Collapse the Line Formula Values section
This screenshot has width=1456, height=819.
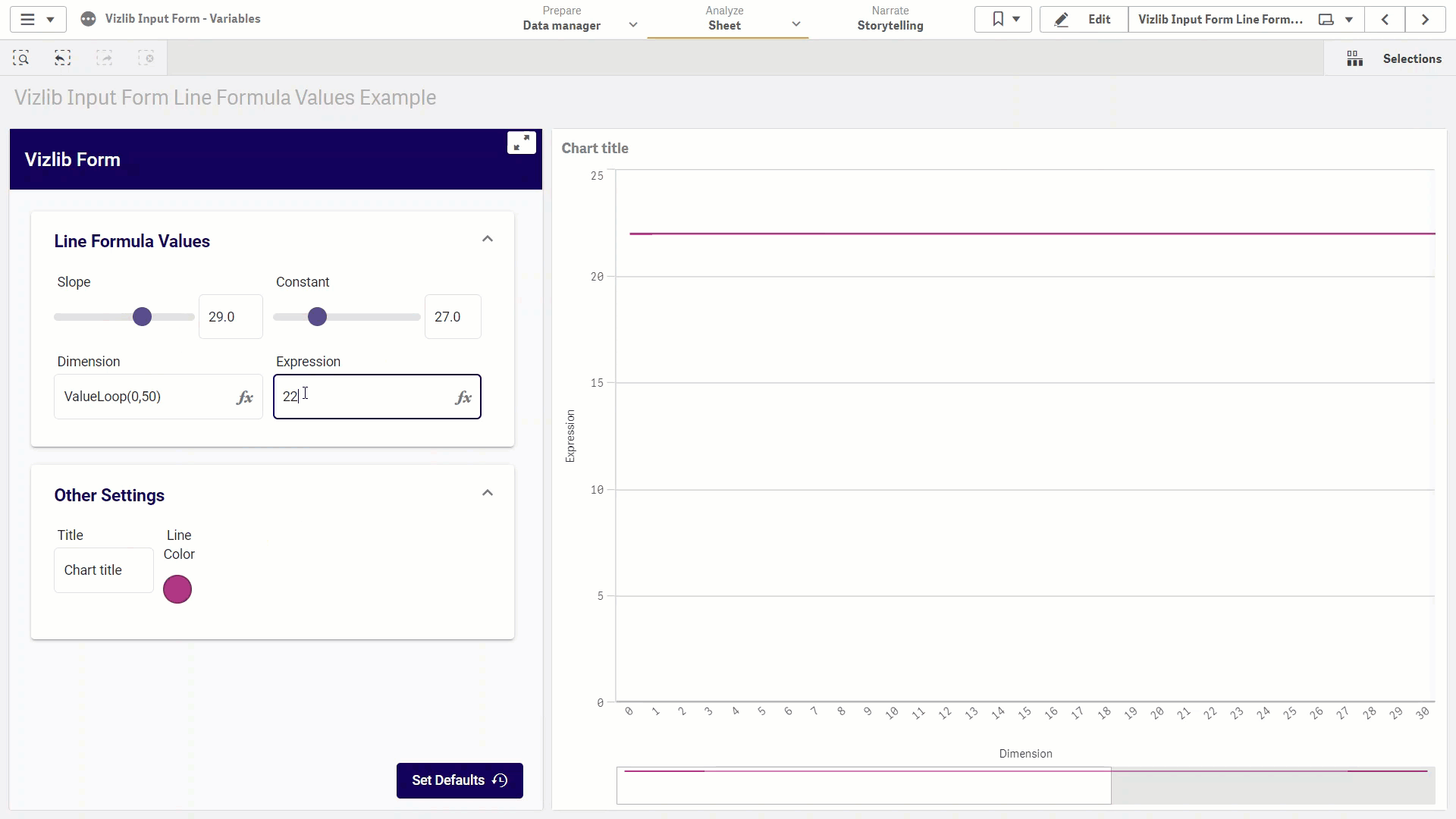[488, 239]
